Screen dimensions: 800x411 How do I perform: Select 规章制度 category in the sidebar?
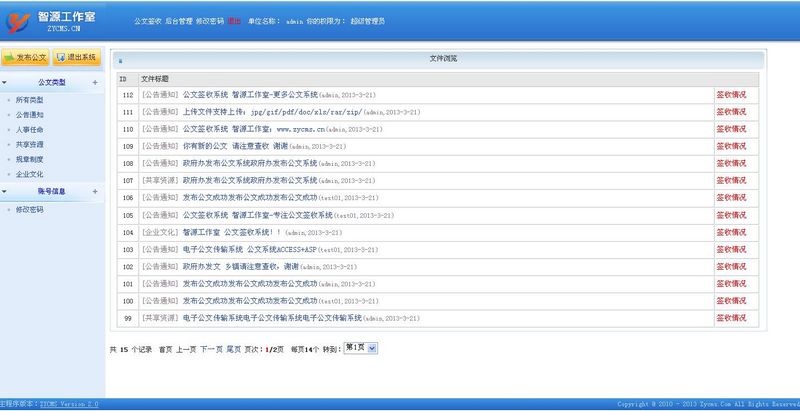pyautogui.click(x=30, y=159)
